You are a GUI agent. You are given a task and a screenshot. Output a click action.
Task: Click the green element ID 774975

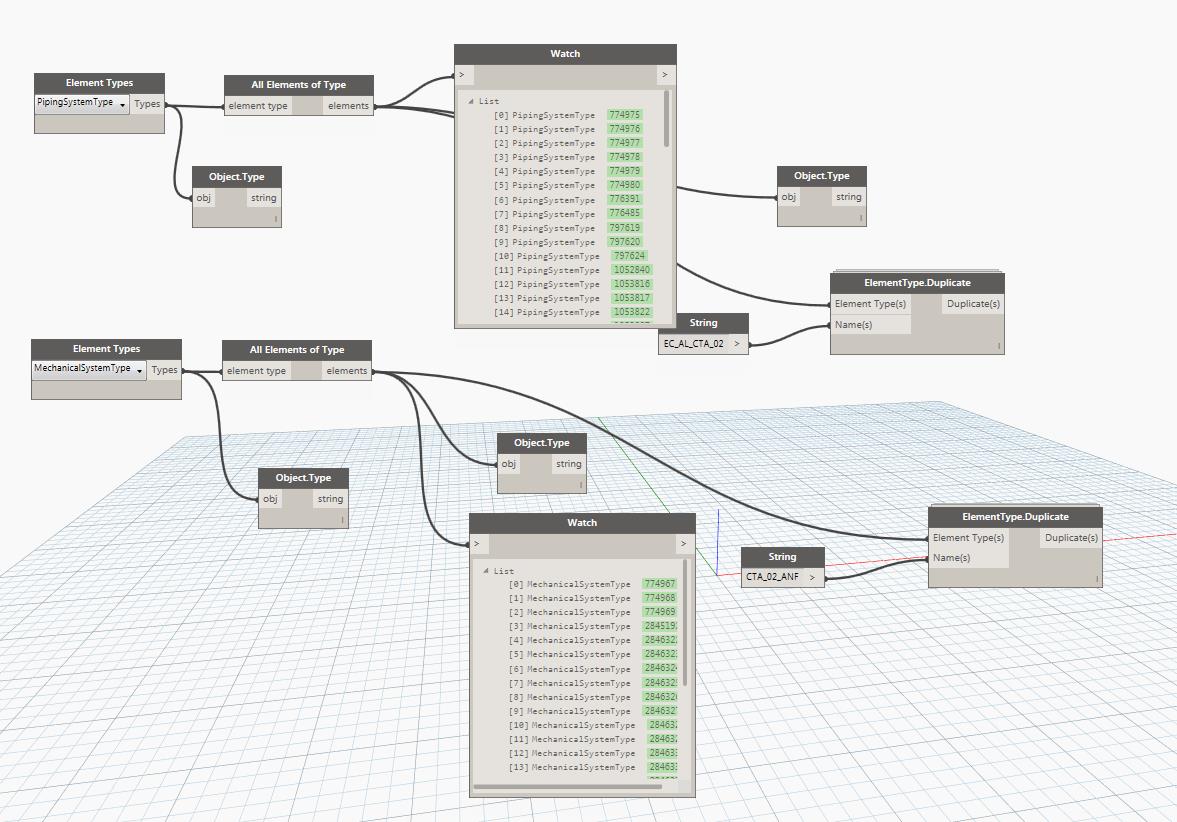click(624, 115)
